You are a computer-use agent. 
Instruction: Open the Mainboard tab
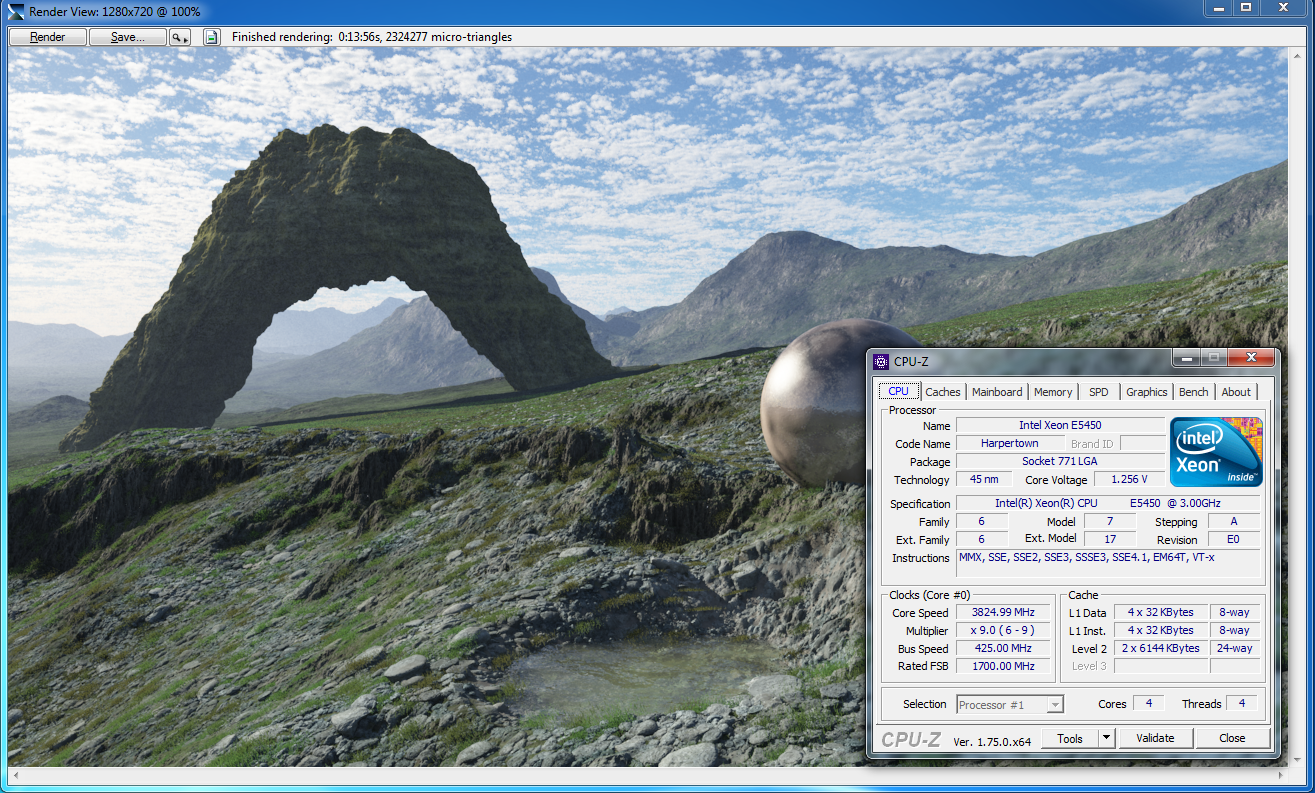pyautogui.click(x=997, y=392)
